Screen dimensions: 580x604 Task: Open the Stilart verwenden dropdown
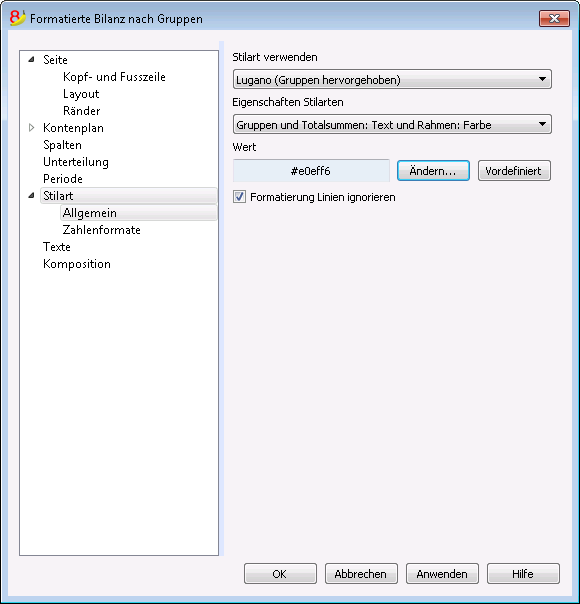click(x=392, y=79)
